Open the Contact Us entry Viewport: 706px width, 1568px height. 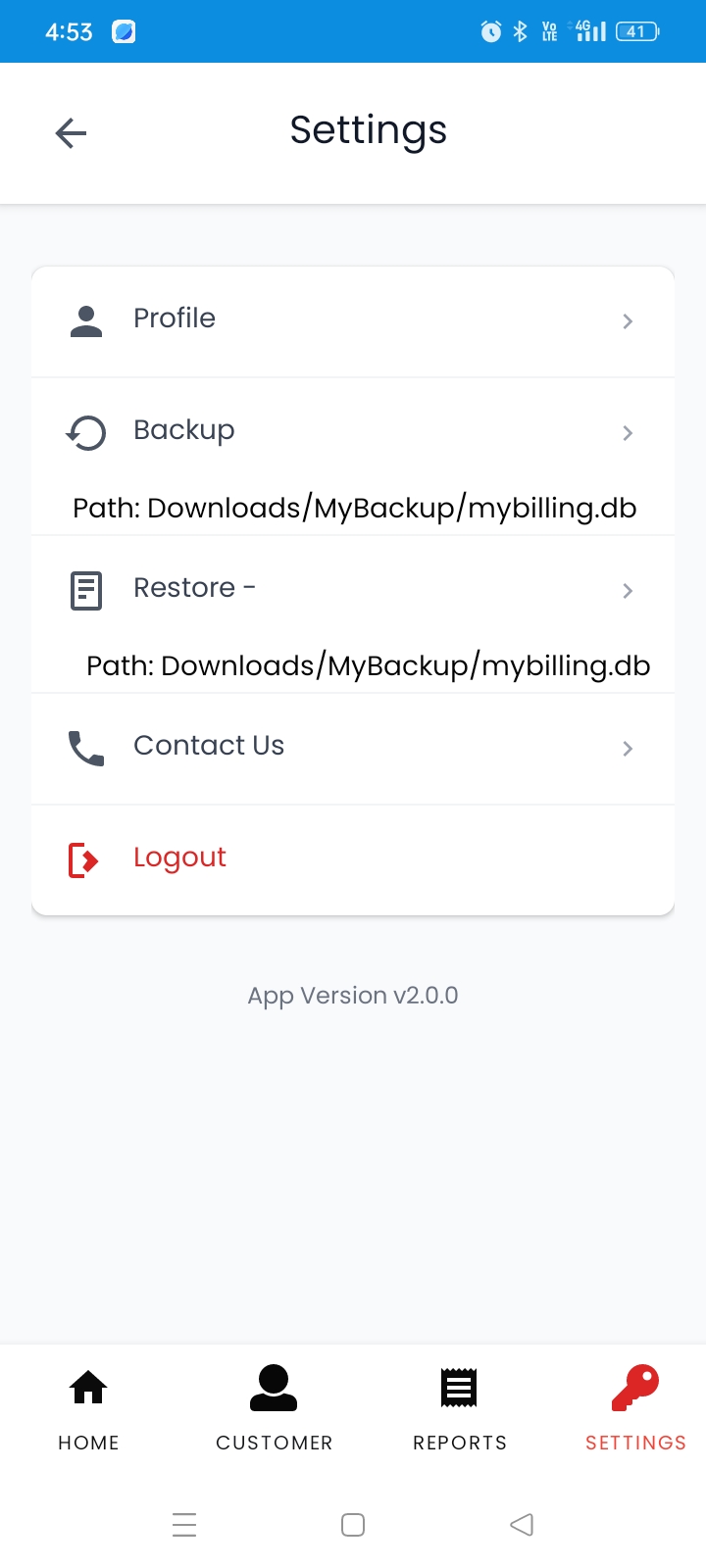pyautogui.click(x=209, y=746)
